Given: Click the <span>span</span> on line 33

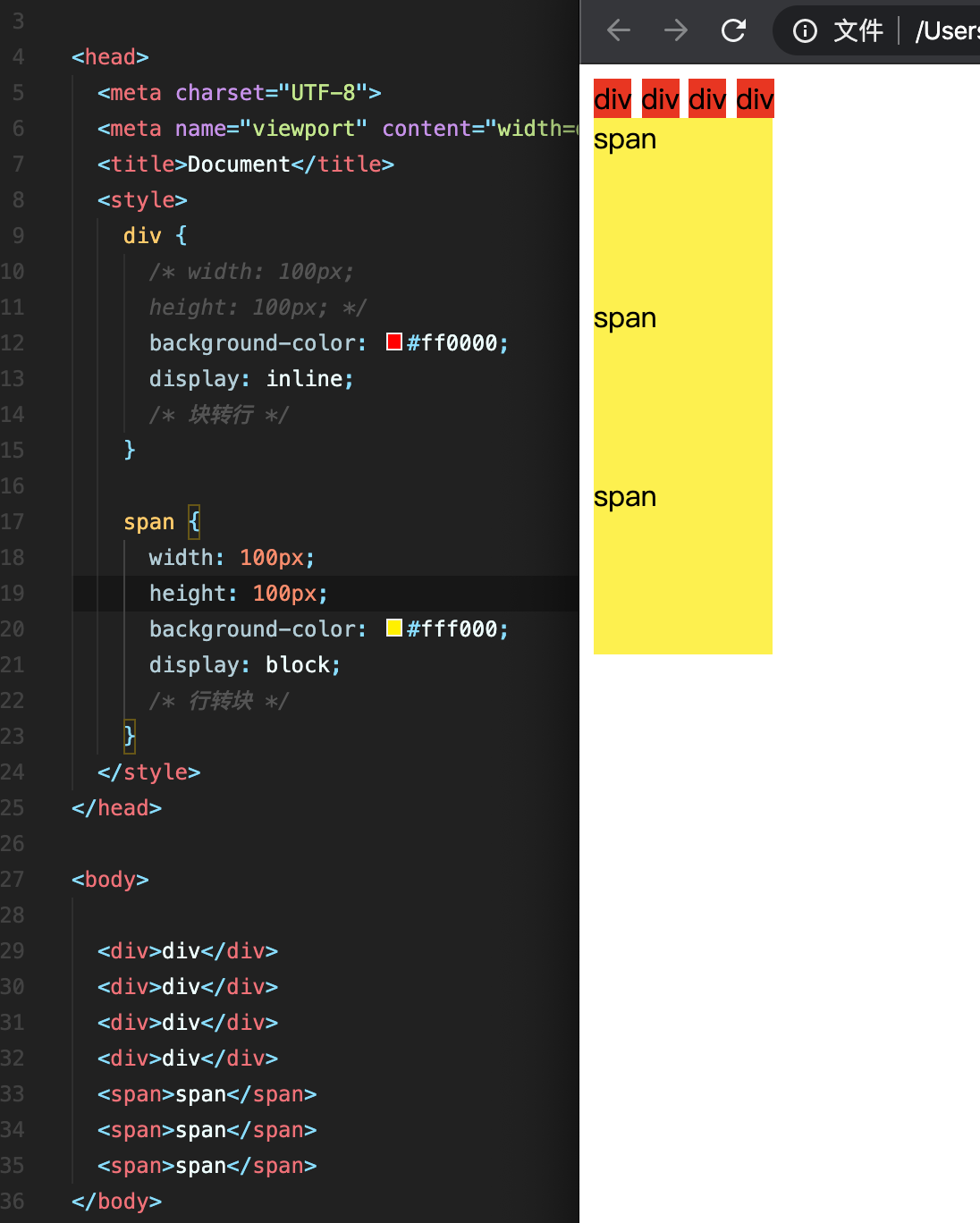Looking at the screenshot, I should click(x=207, y=1093).
